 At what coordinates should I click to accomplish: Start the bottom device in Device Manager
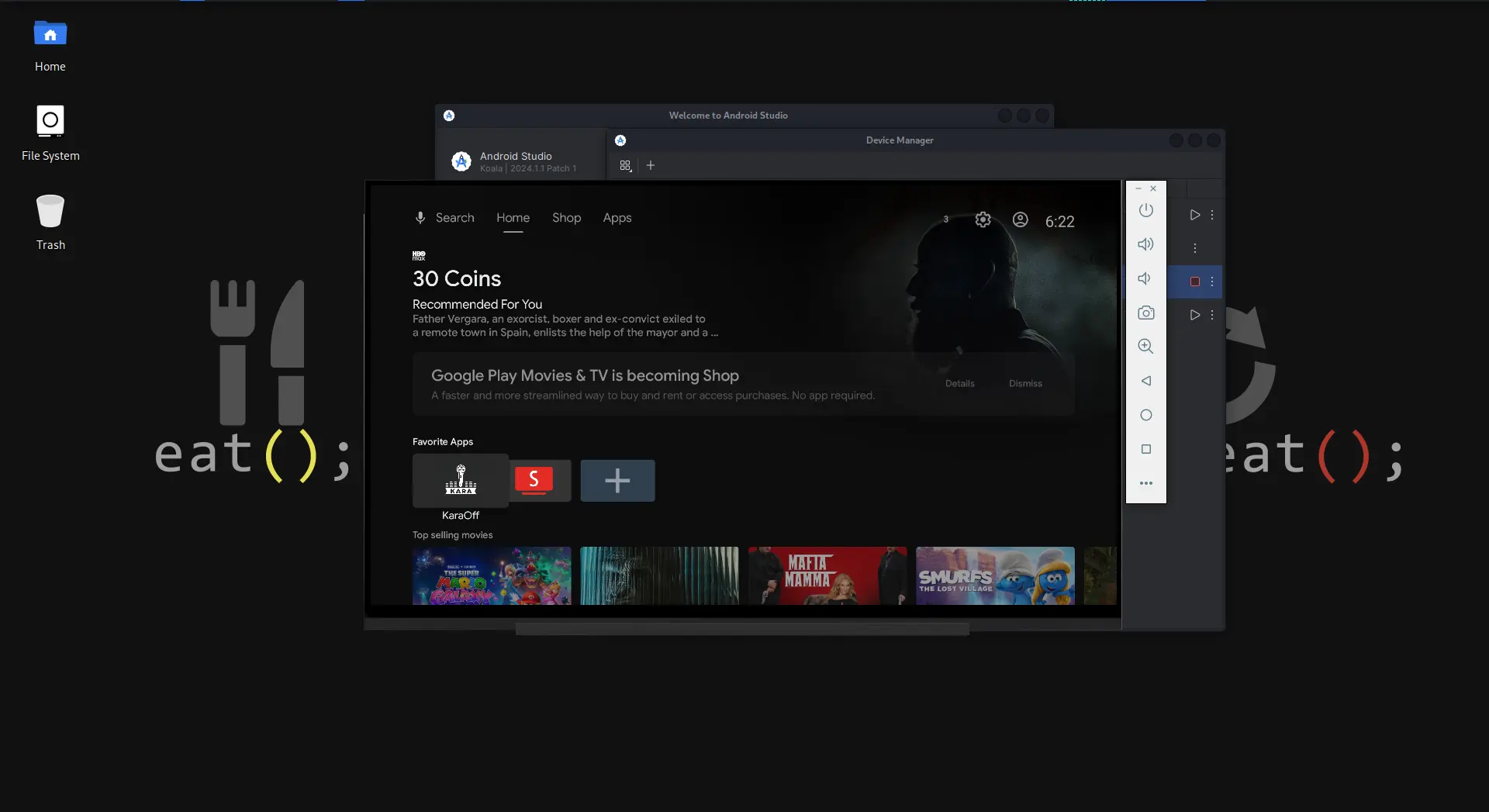[x=1195, y=315]
